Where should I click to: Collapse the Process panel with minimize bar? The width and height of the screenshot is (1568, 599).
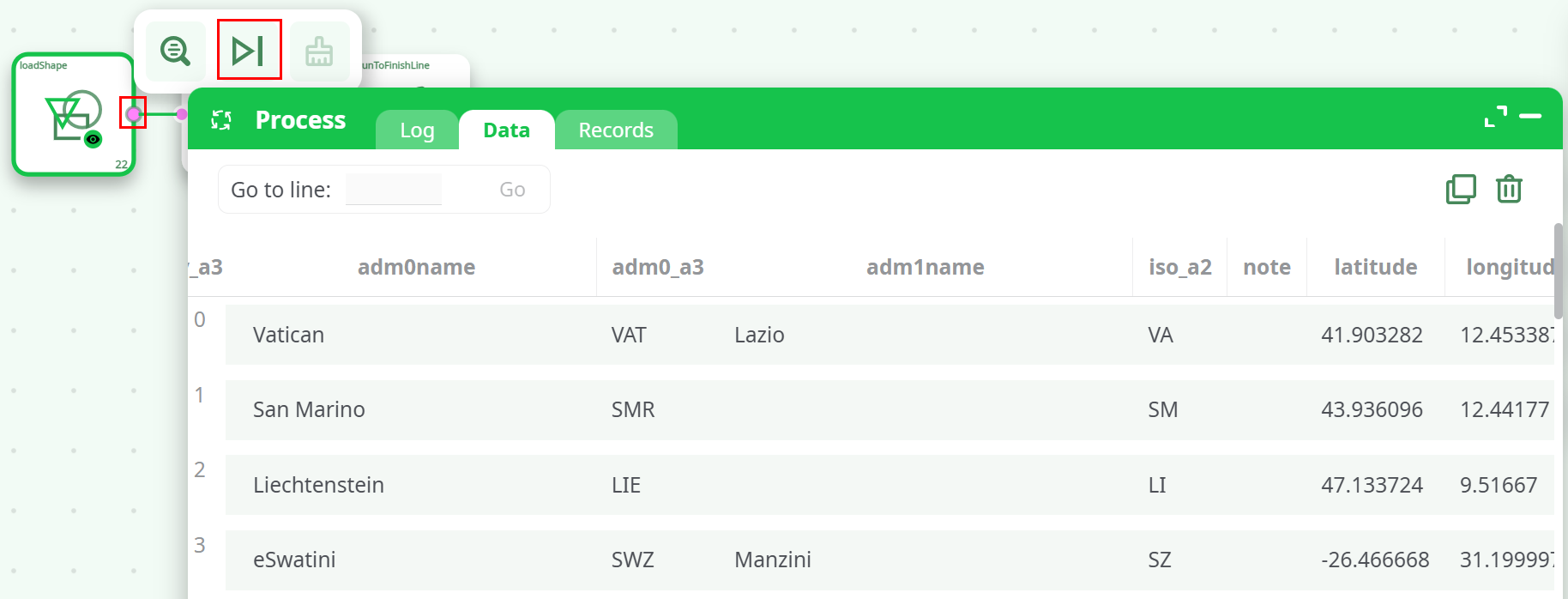[1530, 116]
